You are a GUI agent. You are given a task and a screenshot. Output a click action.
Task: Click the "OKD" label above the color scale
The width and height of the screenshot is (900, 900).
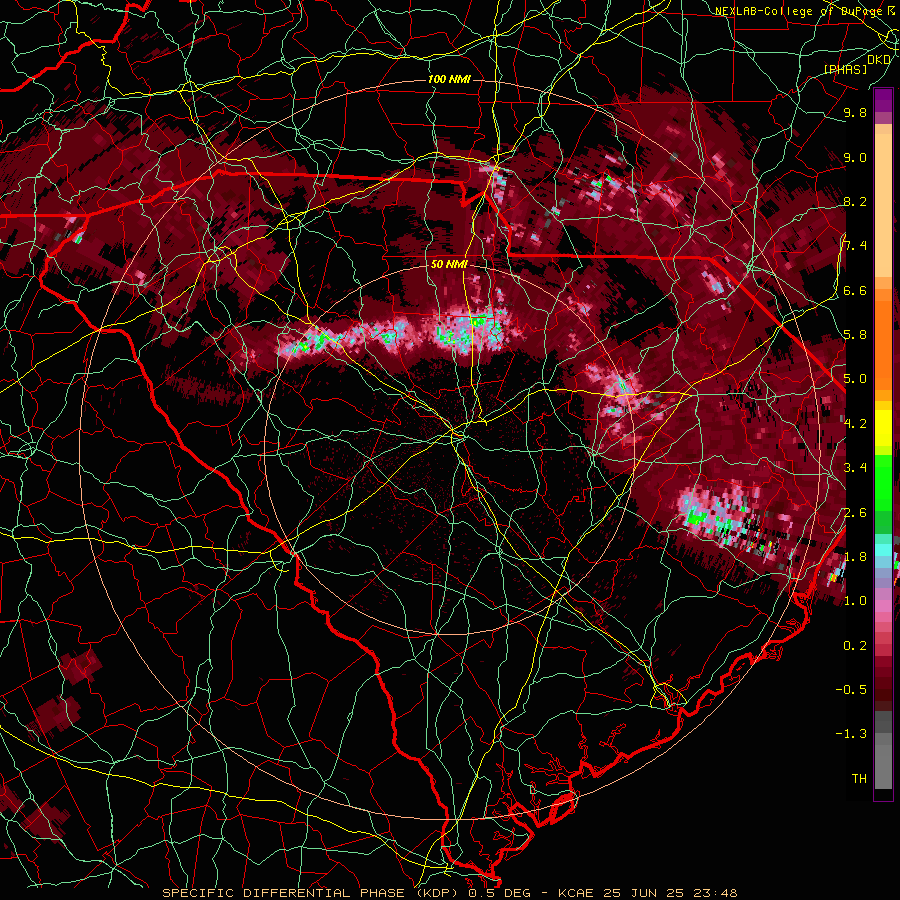(879, 60)
